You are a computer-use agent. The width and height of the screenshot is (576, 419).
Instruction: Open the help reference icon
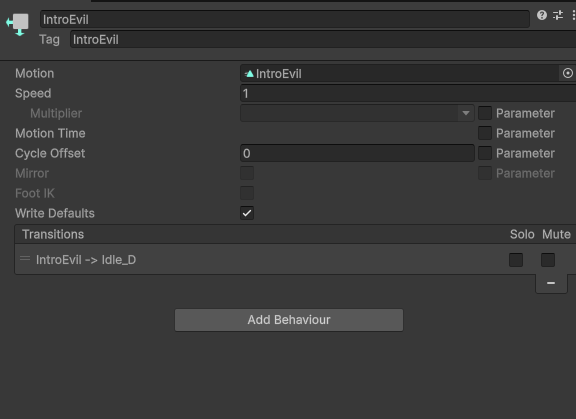point(541,15)
